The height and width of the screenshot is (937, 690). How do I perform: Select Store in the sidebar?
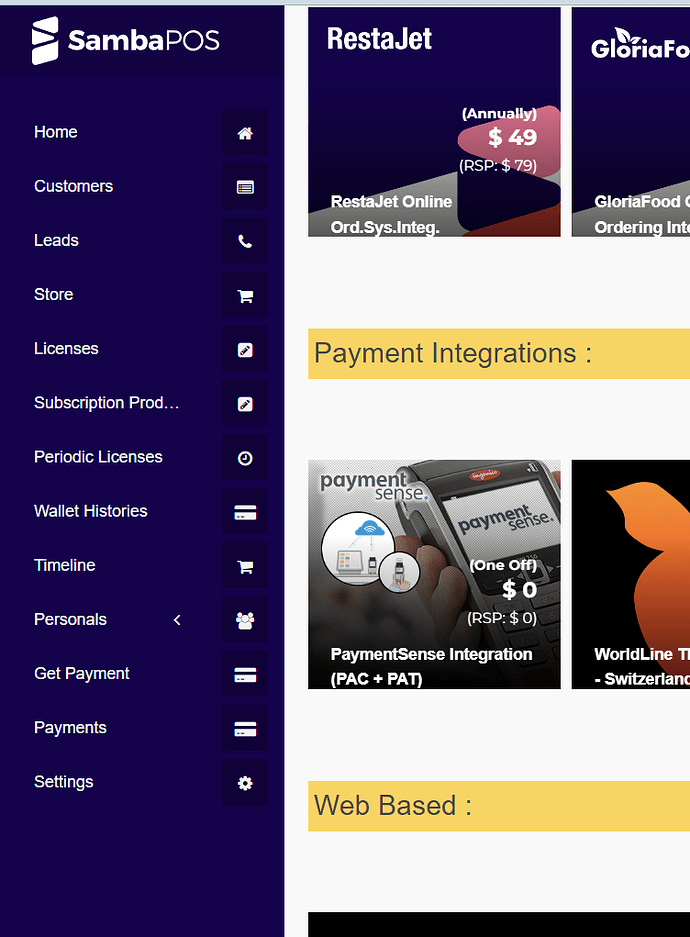click(x=54, y=295)
